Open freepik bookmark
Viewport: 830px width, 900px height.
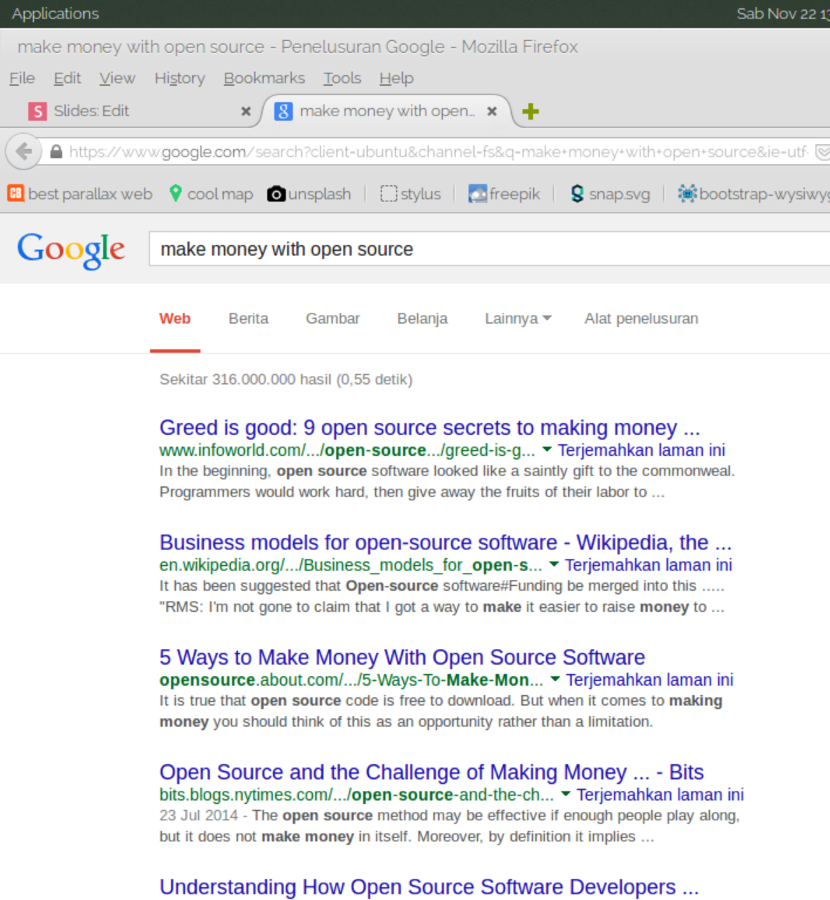pos(504,194)
